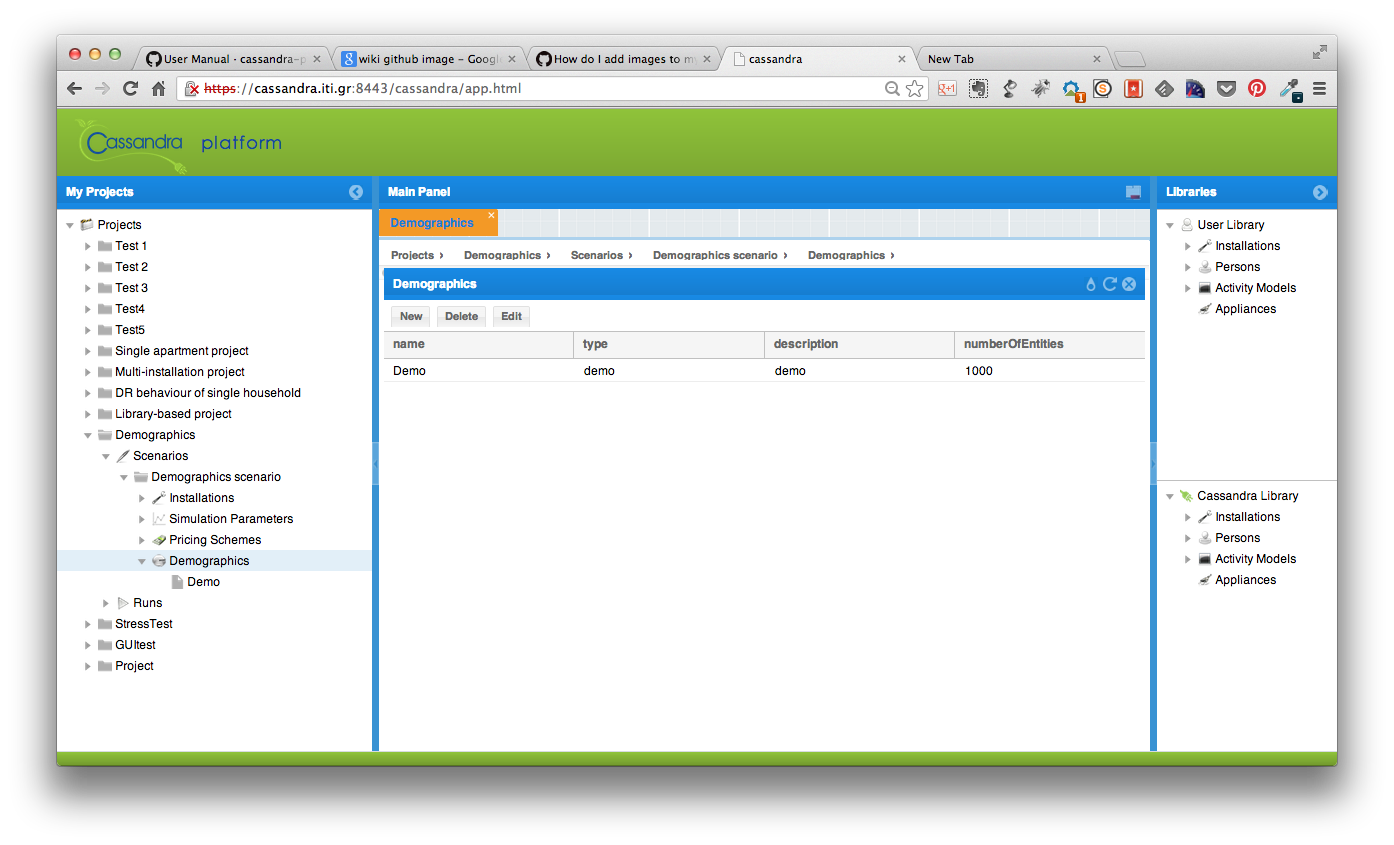Bookmark this page with star icon
The image size is (1394, 845).
point(914,89)
